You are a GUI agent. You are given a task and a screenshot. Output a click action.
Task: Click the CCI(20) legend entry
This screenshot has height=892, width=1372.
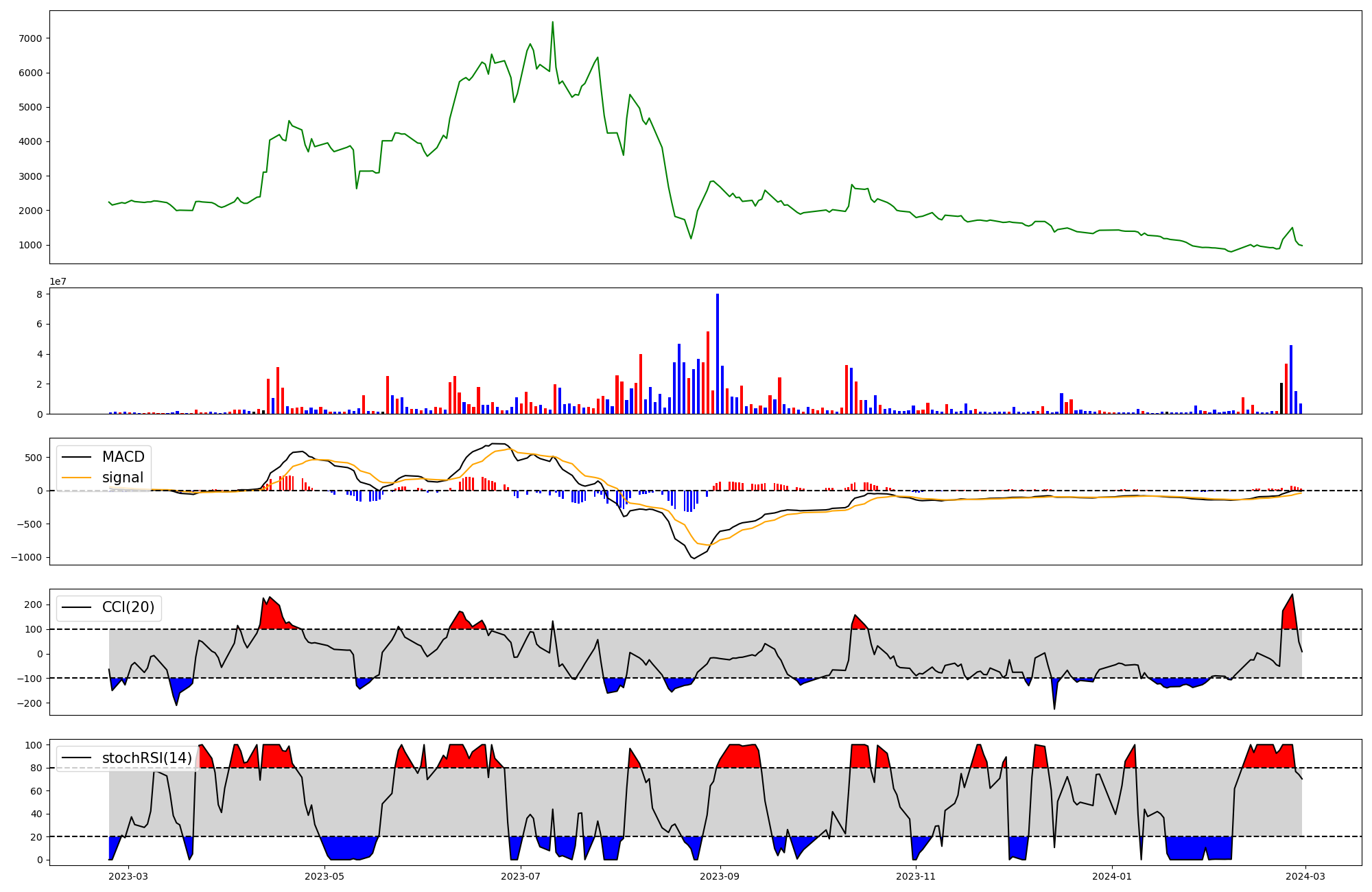pos(128,607)
